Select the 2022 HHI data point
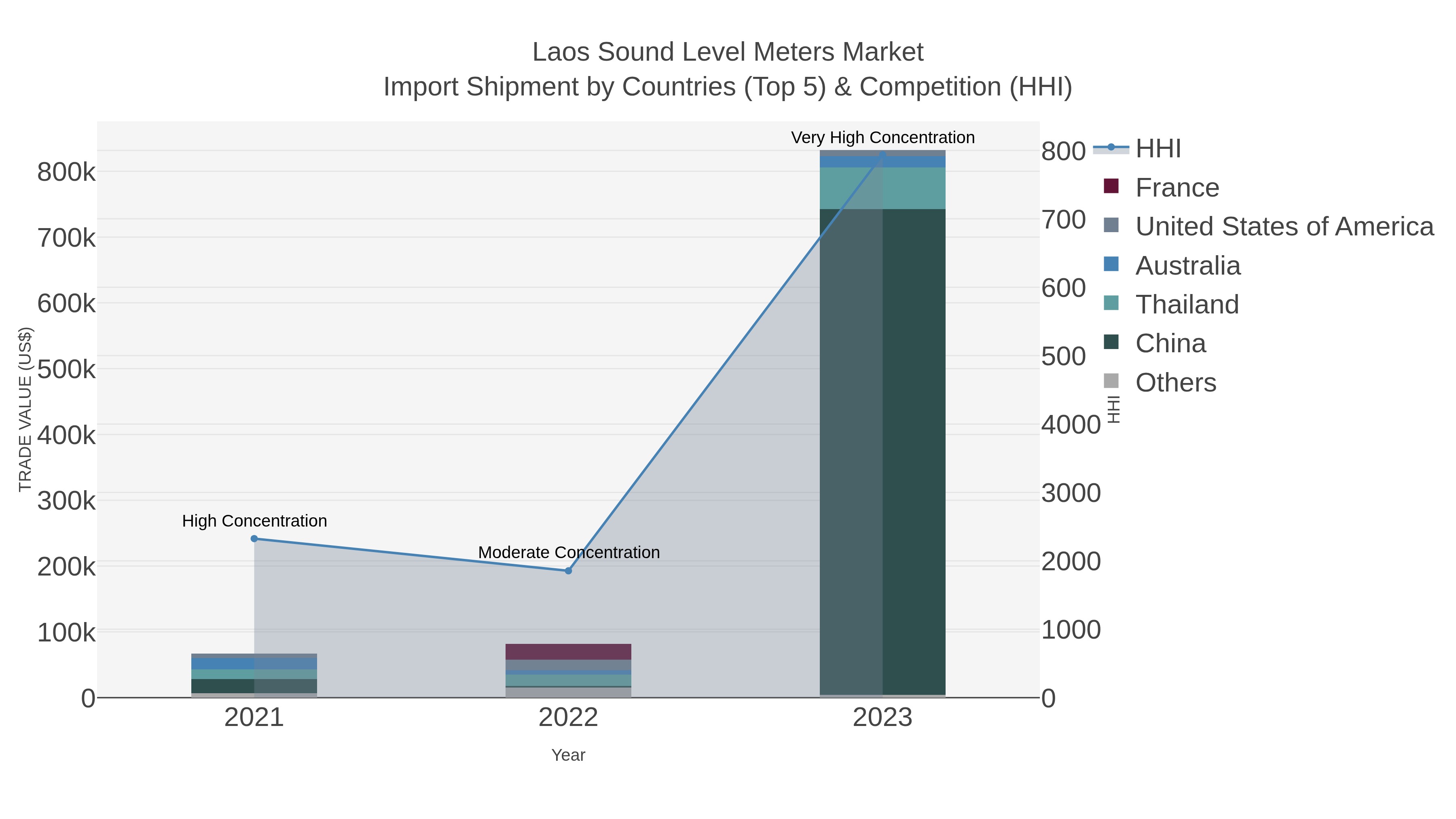This screenshot has height=819, width=1456. 569,571
